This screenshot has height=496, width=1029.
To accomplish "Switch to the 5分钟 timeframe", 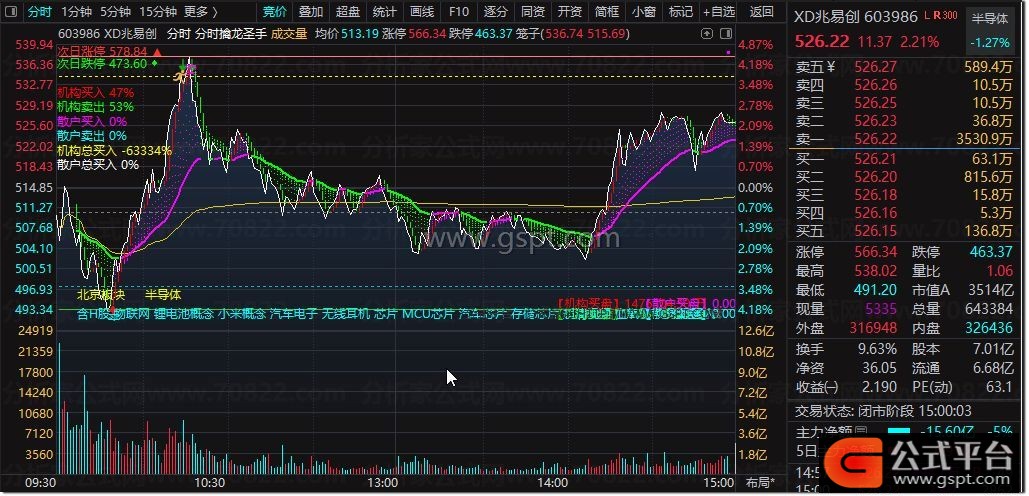I will pos(115,11).
